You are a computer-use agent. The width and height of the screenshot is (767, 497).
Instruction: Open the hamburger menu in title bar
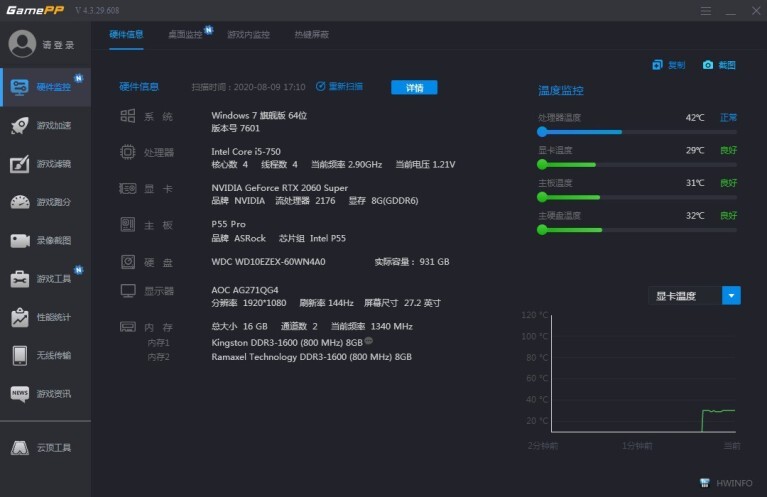[705, 11]
